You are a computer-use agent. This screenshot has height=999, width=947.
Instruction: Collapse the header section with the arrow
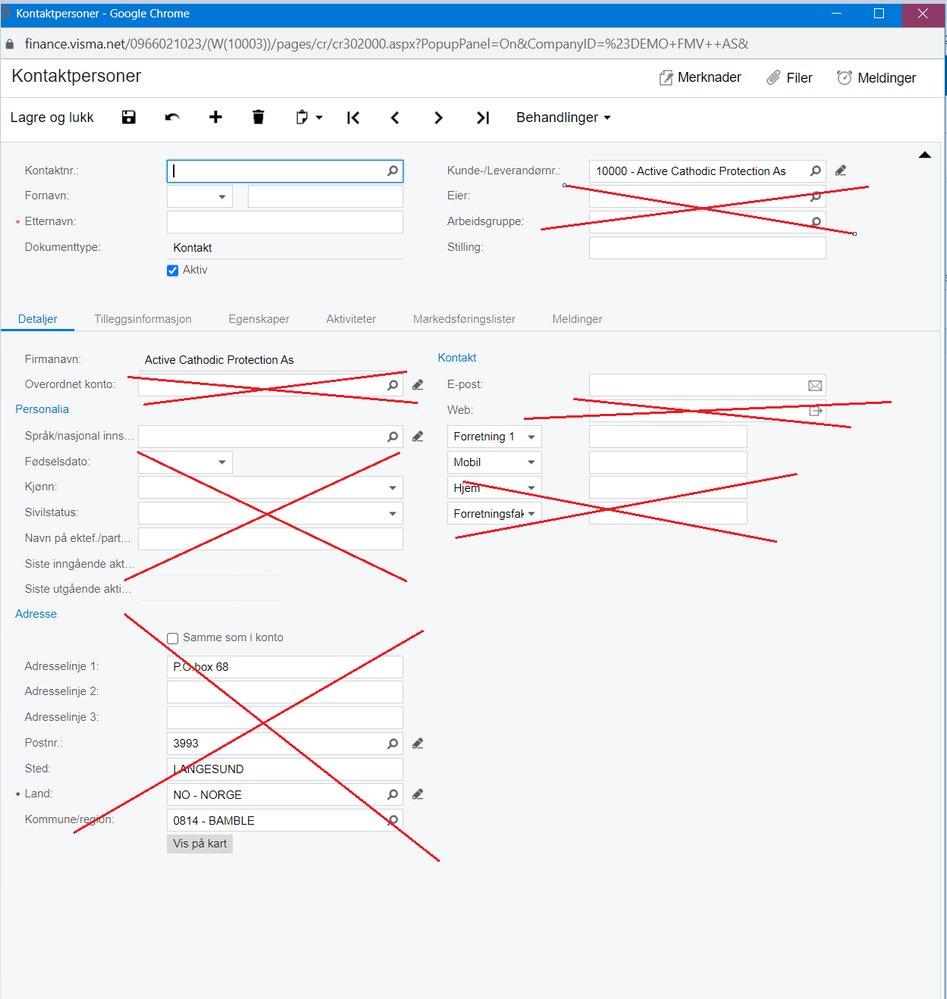pyautogui.click(x=925, y=155)
